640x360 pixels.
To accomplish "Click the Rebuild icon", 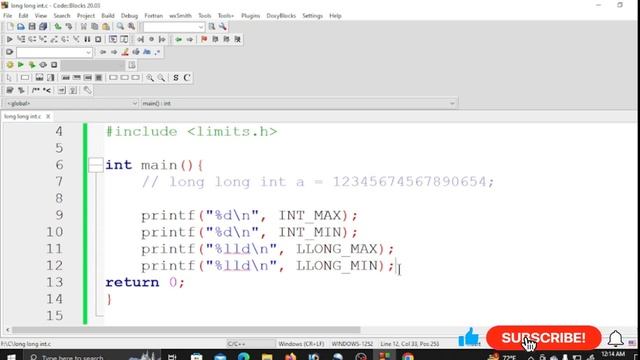I will click(43, 65).
